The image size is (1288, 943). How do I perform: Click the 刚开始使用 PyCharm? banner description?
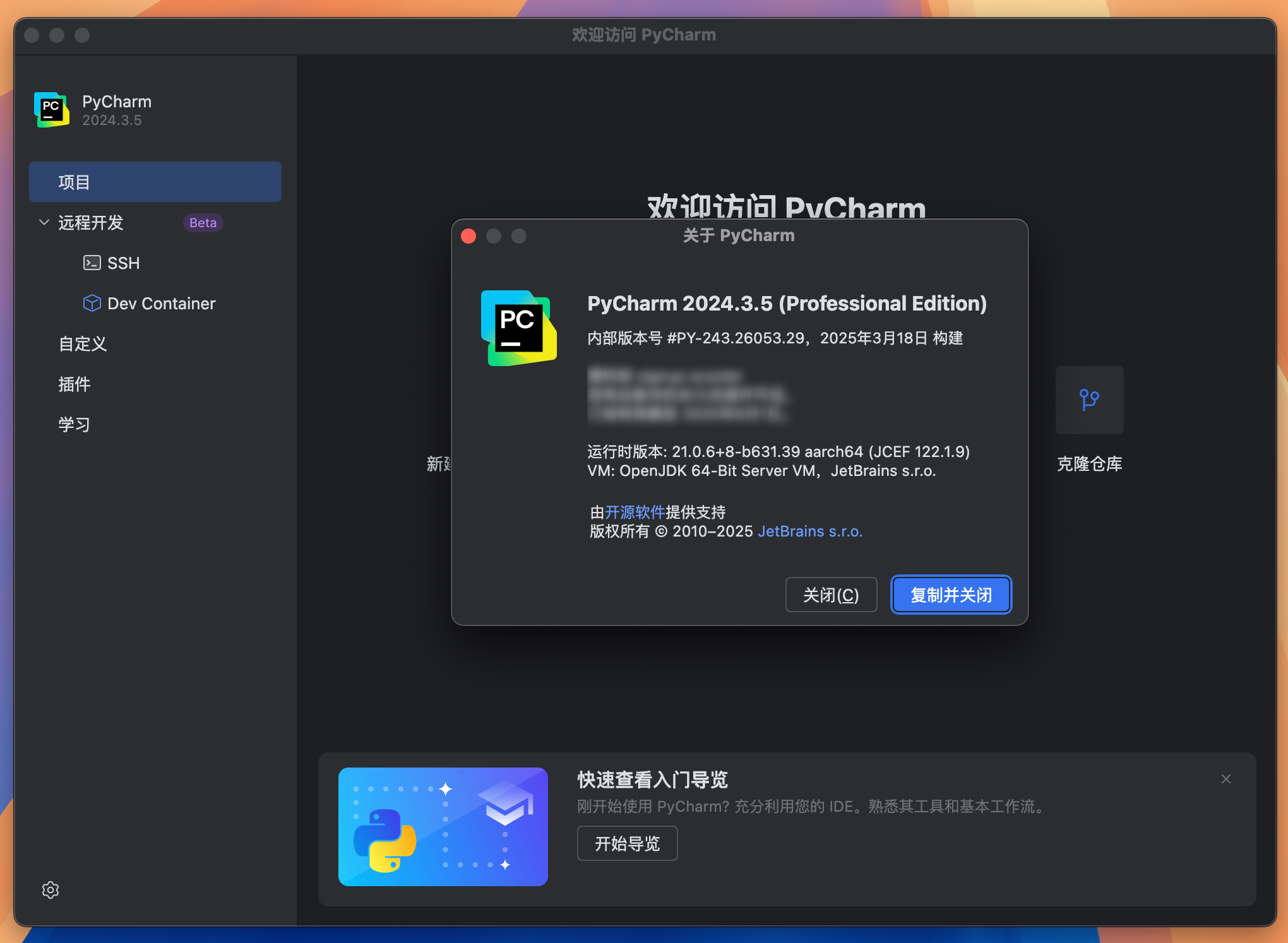[812, 807]
